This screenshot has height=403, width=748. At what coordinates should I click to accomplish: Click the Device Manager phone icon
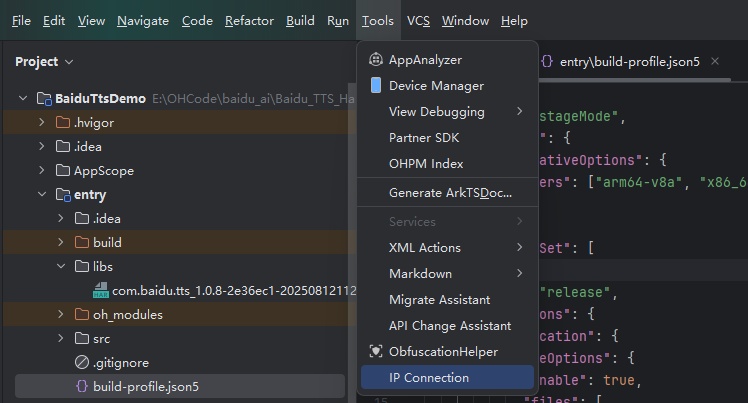click(376, 85)
